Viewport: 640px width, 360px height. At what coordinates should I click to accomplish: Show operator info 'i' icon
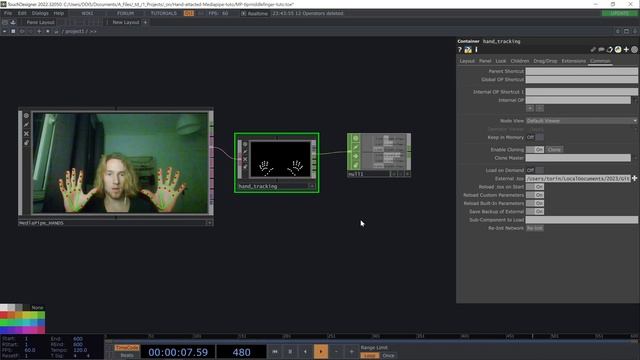476,49
